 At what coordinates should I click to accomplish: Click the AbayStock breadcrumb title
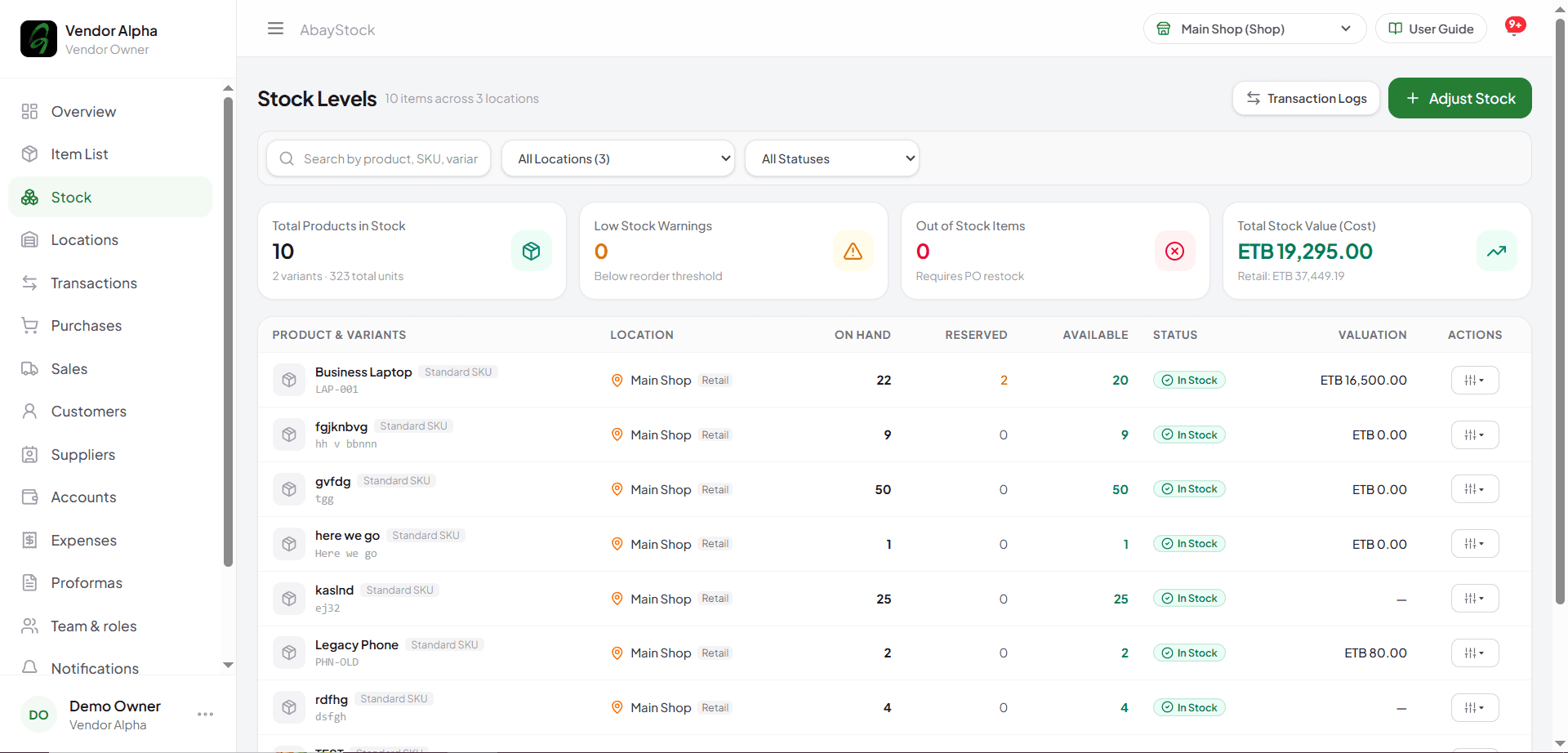click(x=337, y=29)
